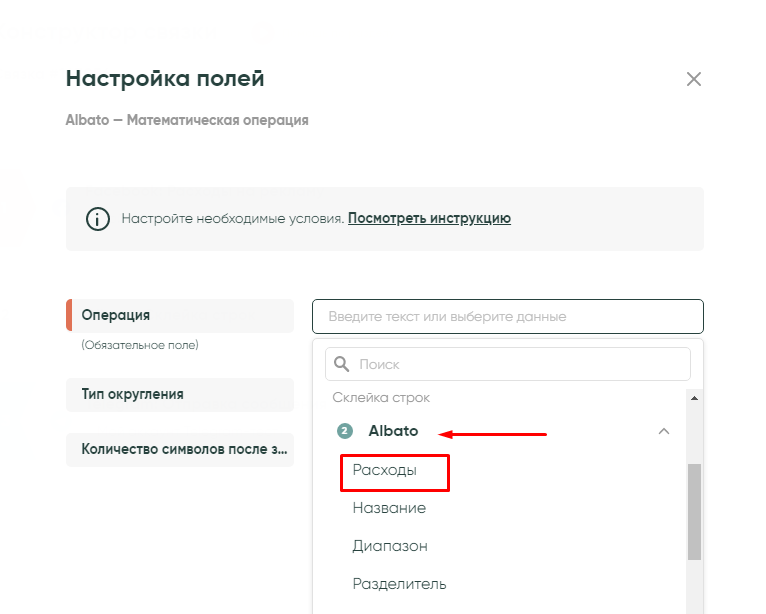The image size is (766, 614).
Task: Select the Операция field
Action: tap(180, 315)
